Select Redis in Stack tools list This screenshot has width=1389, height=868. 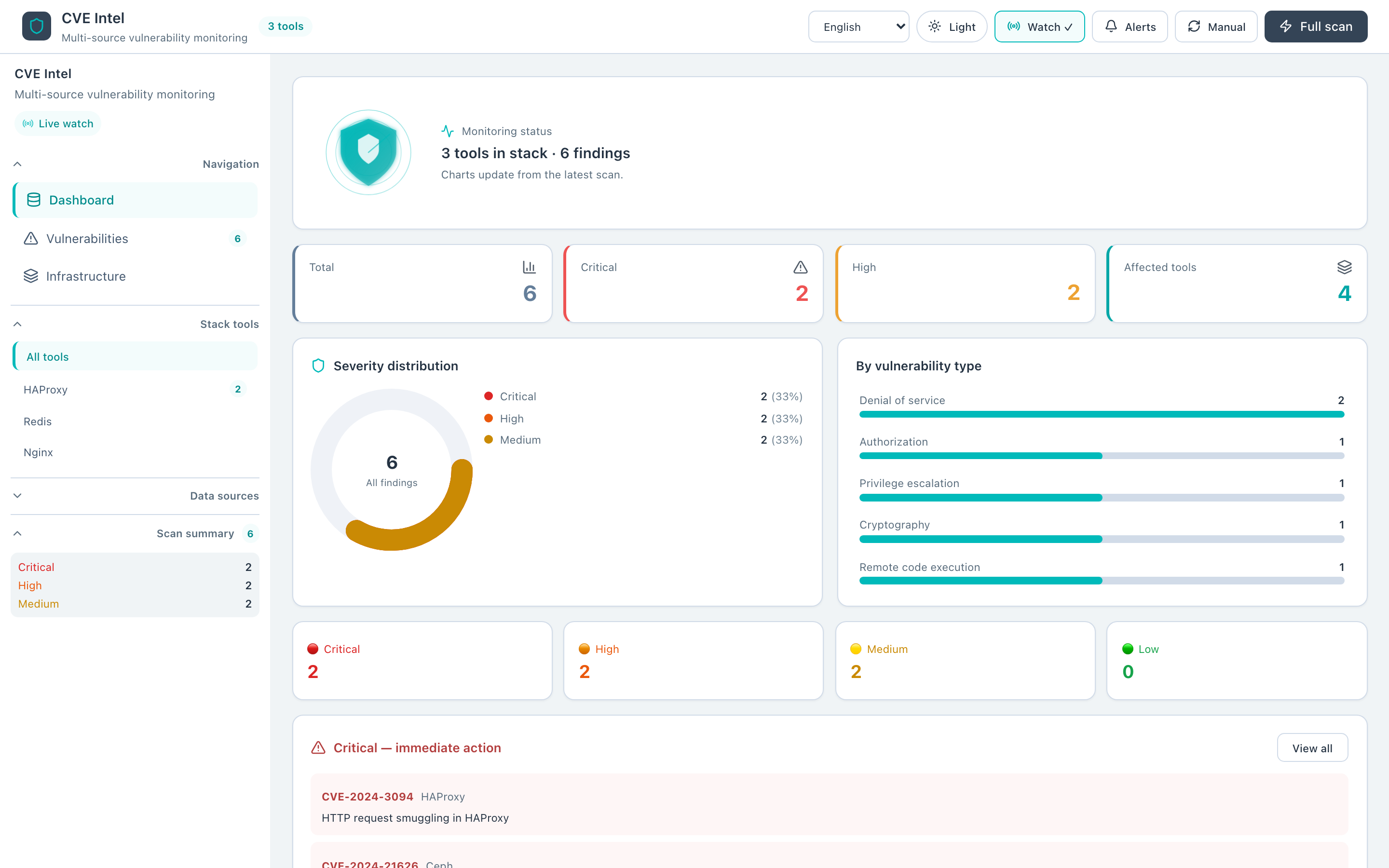tap(135, 421)
